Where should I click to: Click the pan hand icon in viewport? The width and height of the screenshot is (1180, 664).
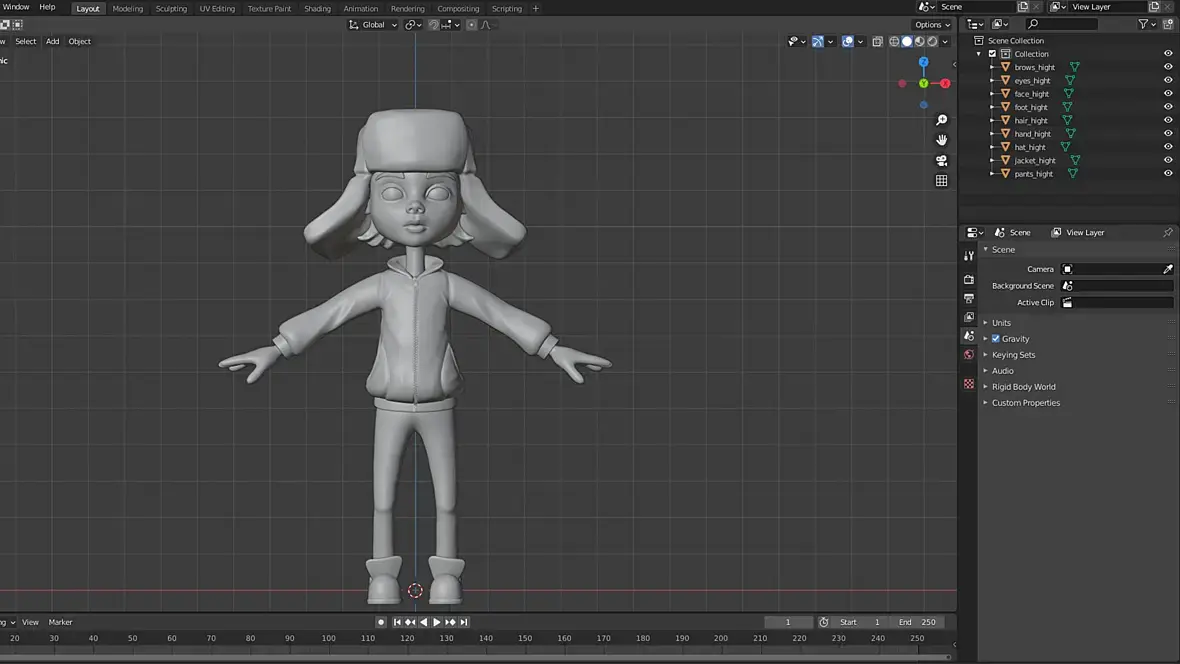click(x=941, y=140)
